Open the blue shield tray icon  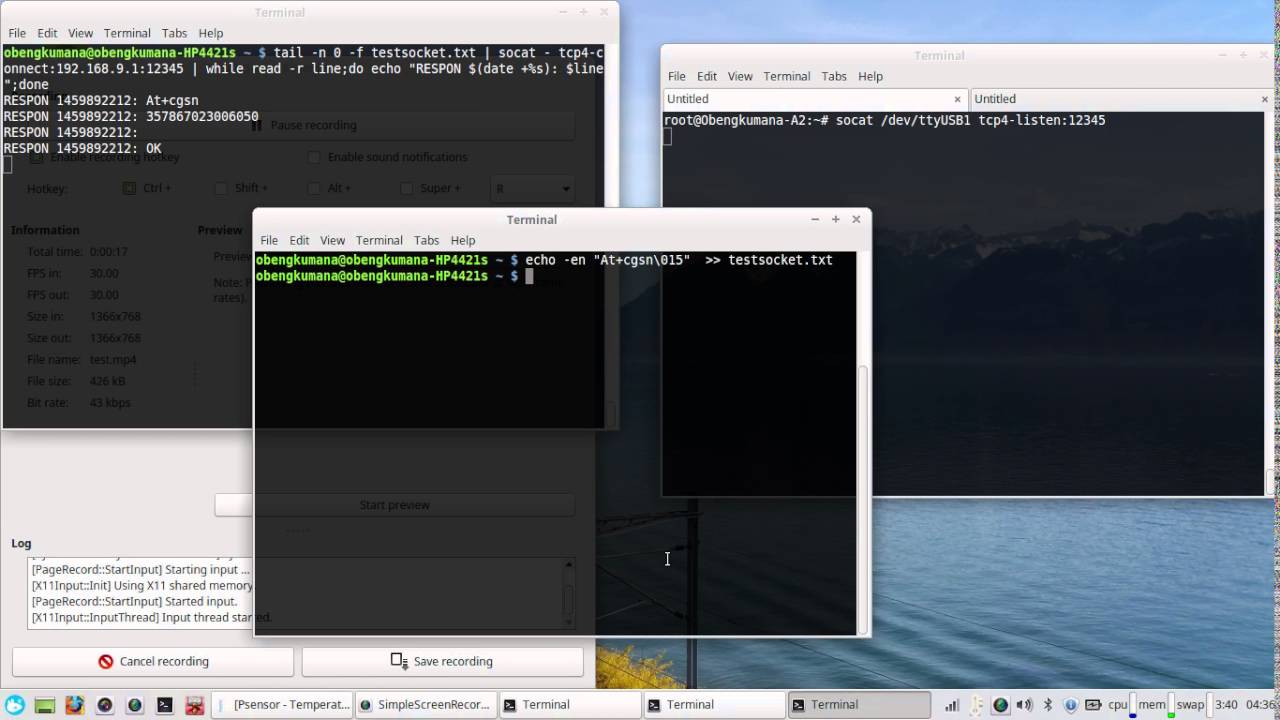(x=1071, y=705)
